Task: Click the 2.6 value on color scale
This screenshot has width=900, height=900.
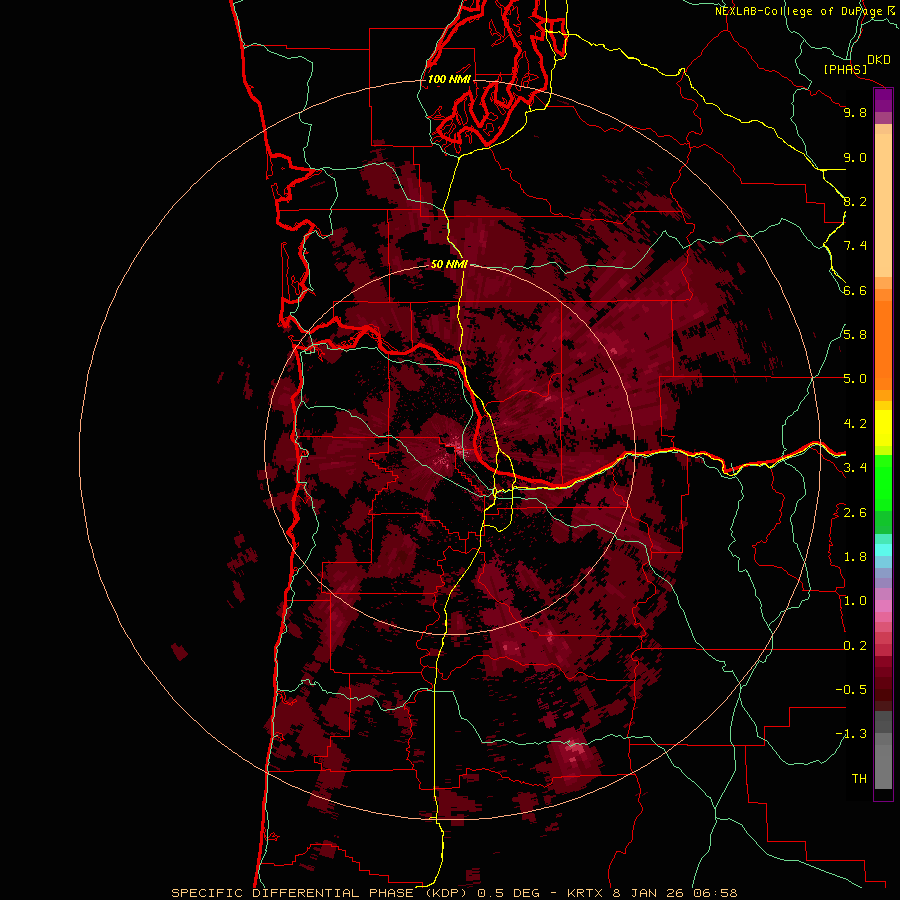Action: coord(855,513)
